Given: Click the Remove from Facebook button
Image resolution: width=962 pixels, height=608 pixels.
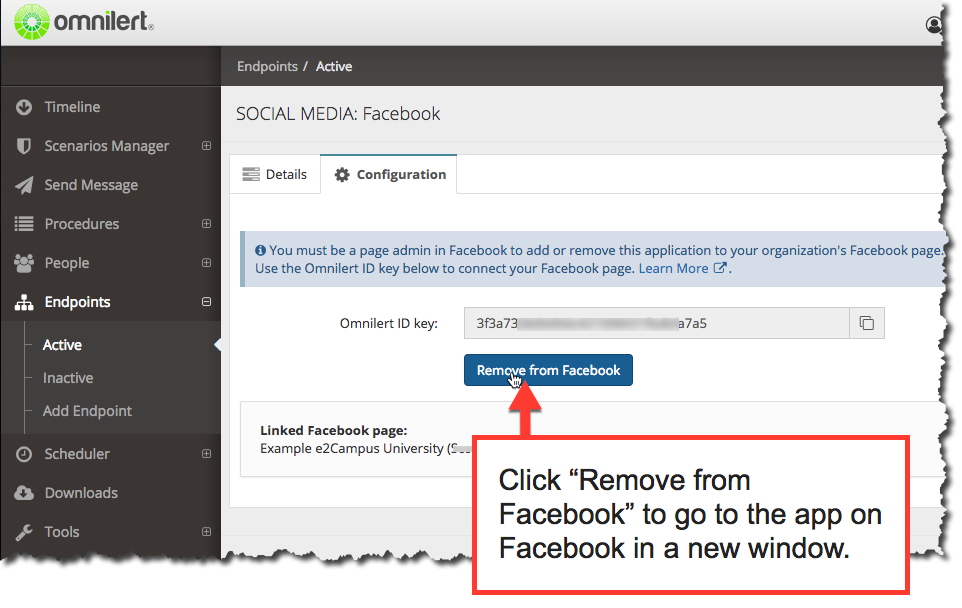Looking at the screenshot, I should [548, 370].
